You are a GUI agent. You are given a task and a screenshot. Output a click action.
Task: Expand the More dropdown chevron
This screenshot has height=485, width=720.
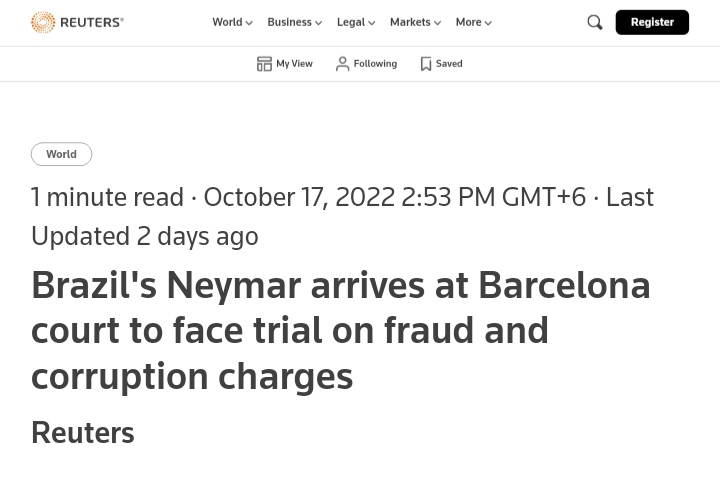coord(488,23)
